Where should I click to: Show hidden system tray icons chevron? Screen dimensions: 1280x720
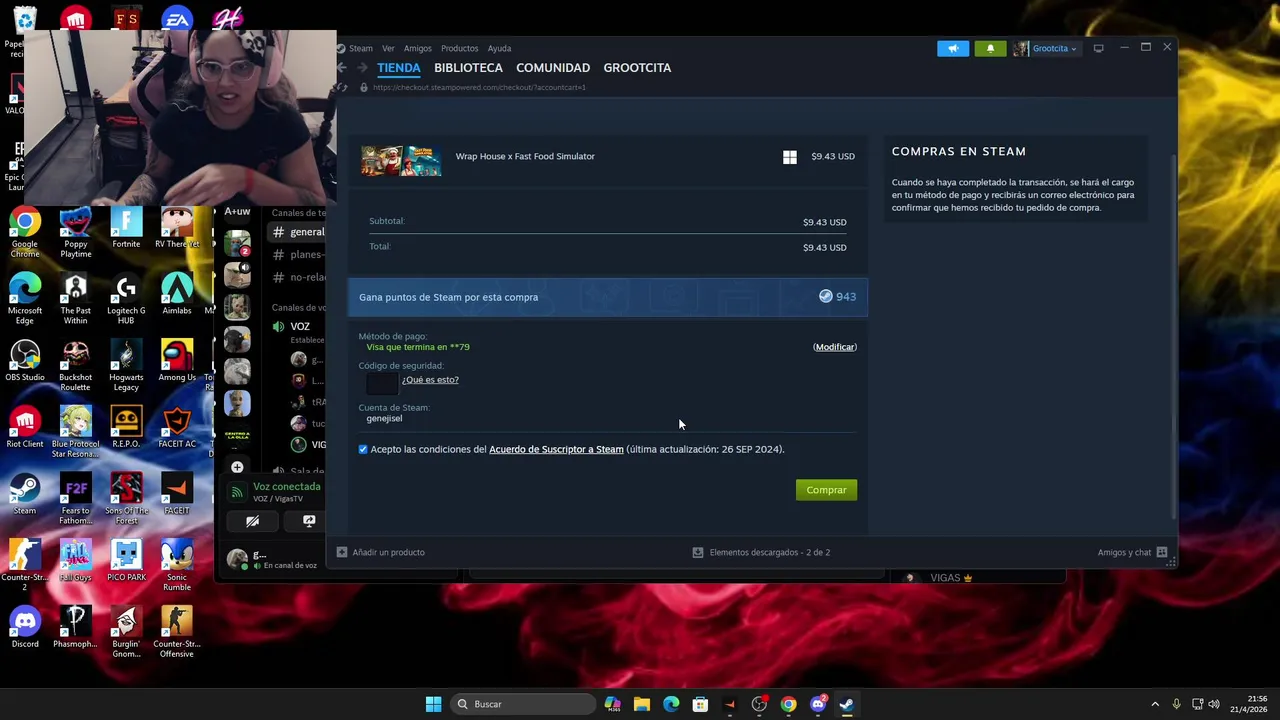[x=1155, y=704]
